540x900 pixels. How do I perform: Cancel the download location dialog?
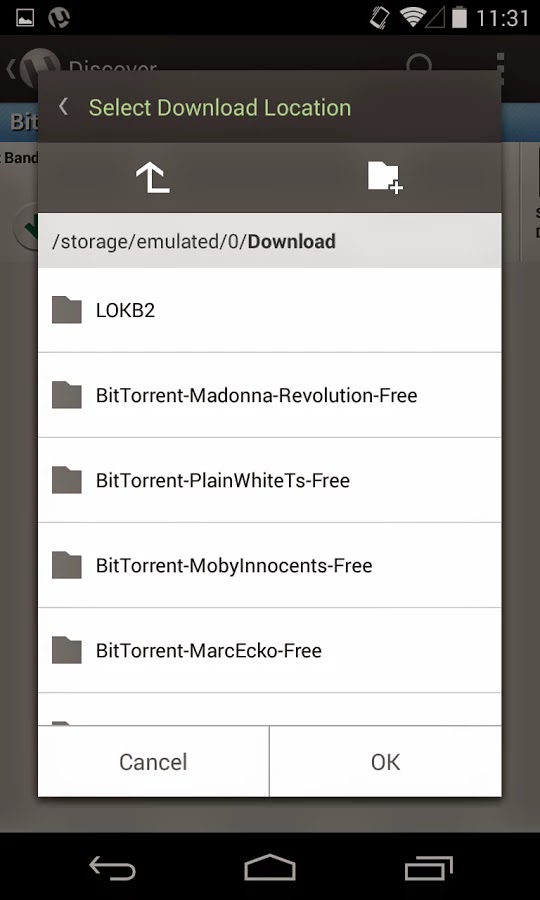tap(153, 762)
